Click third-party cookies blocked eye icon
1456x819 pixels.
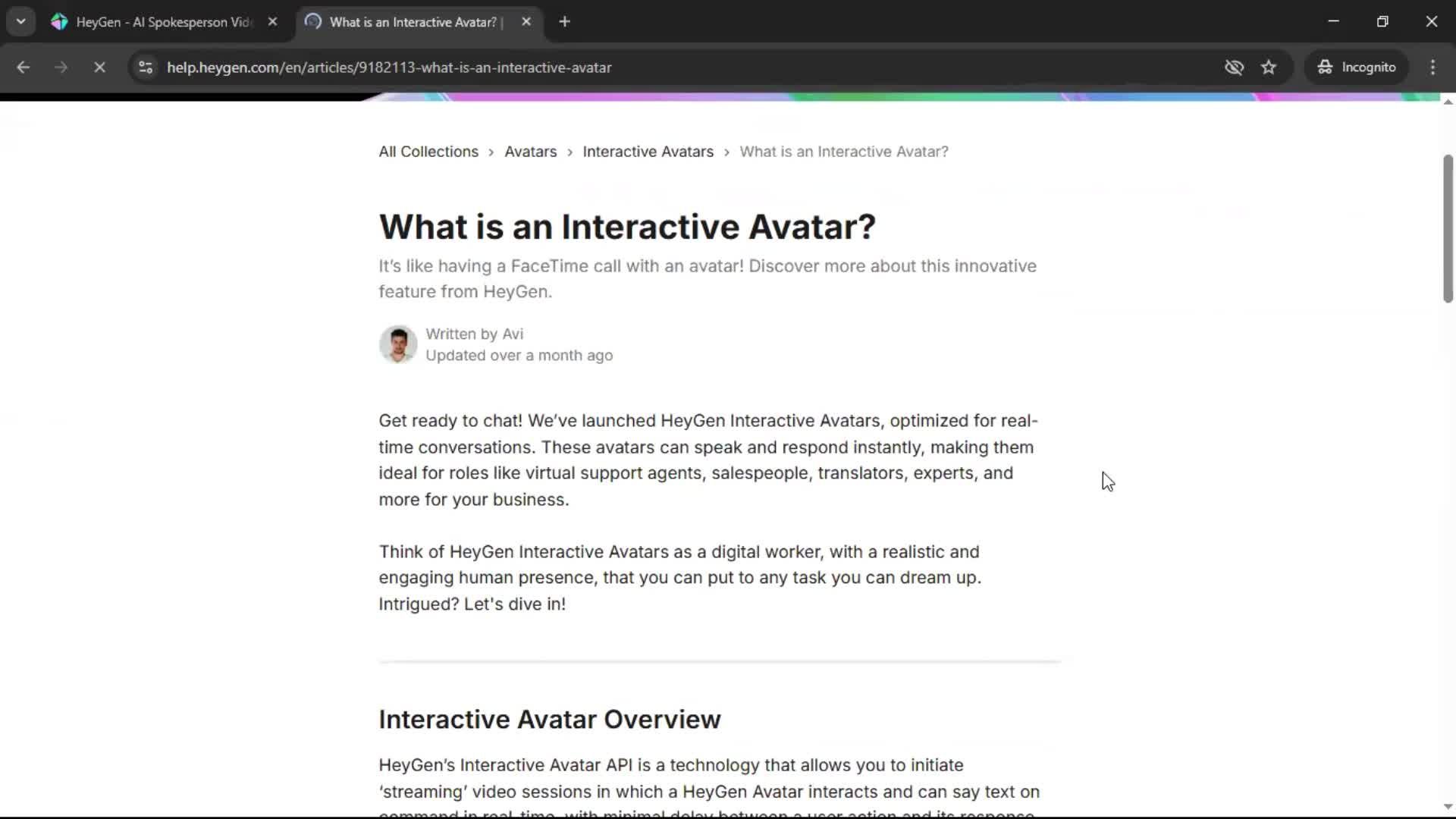pos(1234,67)
